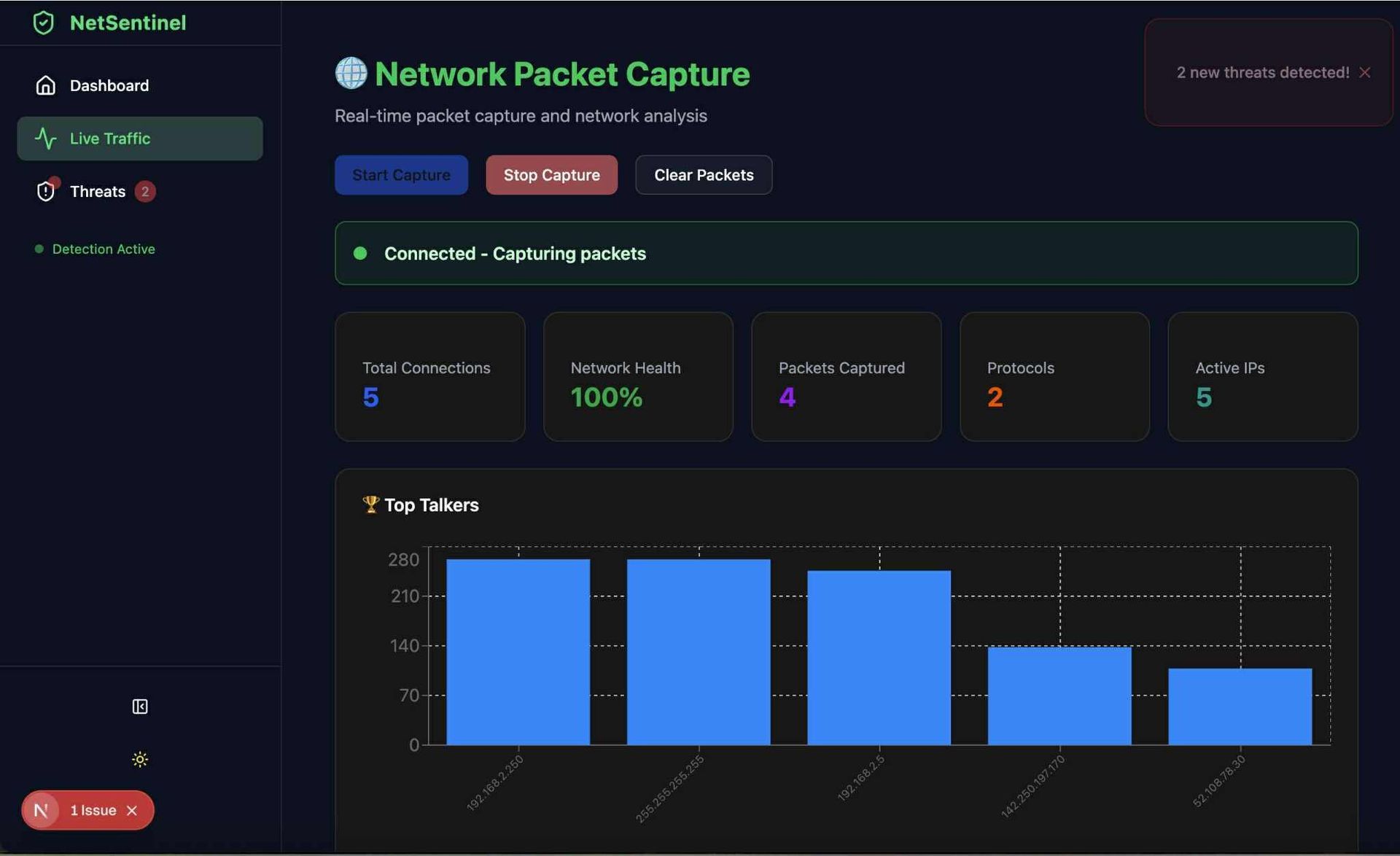Screen dimensions: 1400x856
Task: Open the Dashboard menu item
Action: 109,85
